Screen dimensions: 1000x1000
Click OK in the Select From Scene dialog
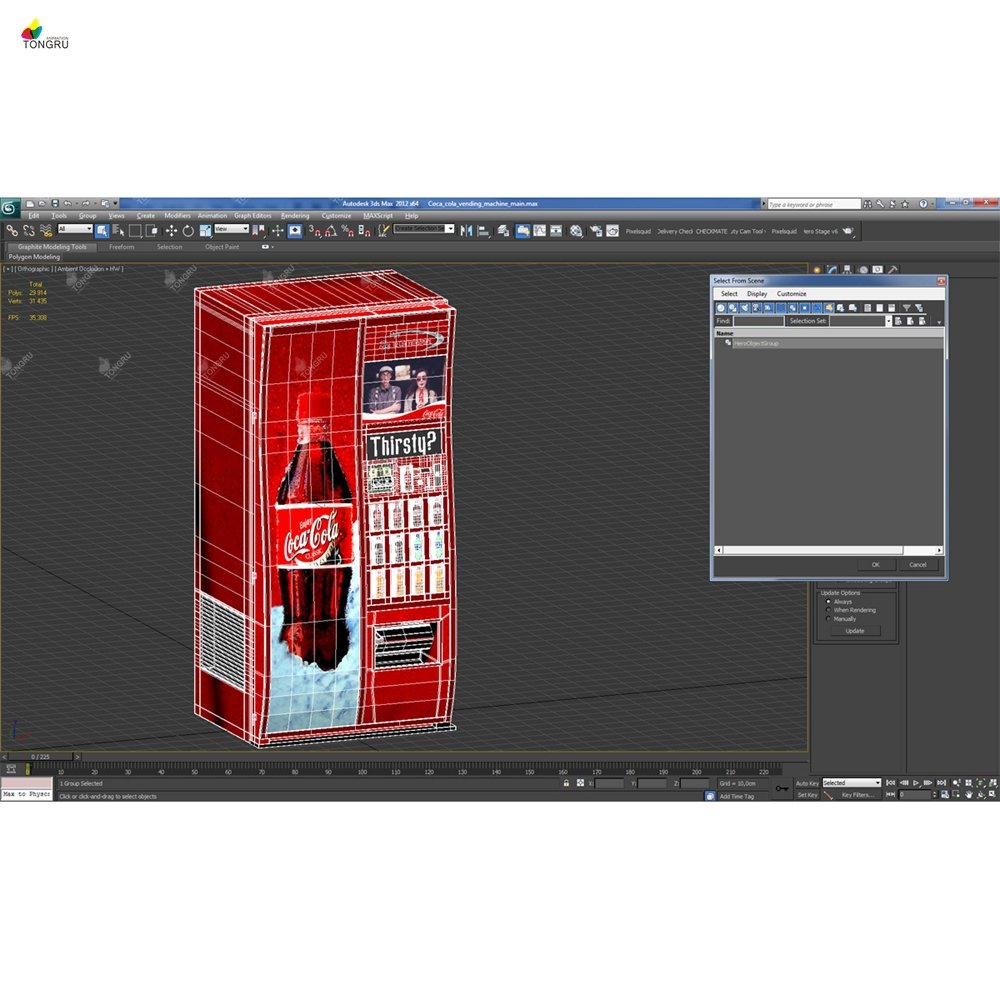click(875, 564)
